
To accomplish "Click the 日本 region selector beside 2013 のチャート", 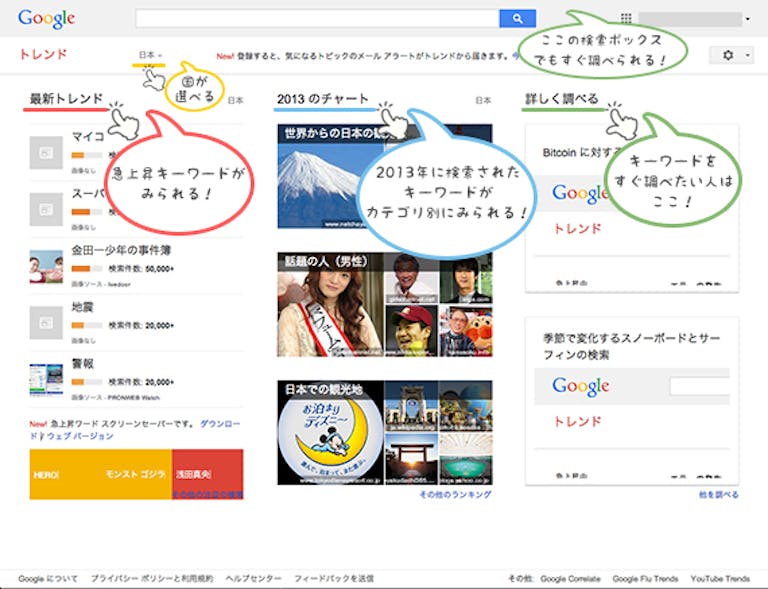I will pyautogui.click(x=483, y=100).
